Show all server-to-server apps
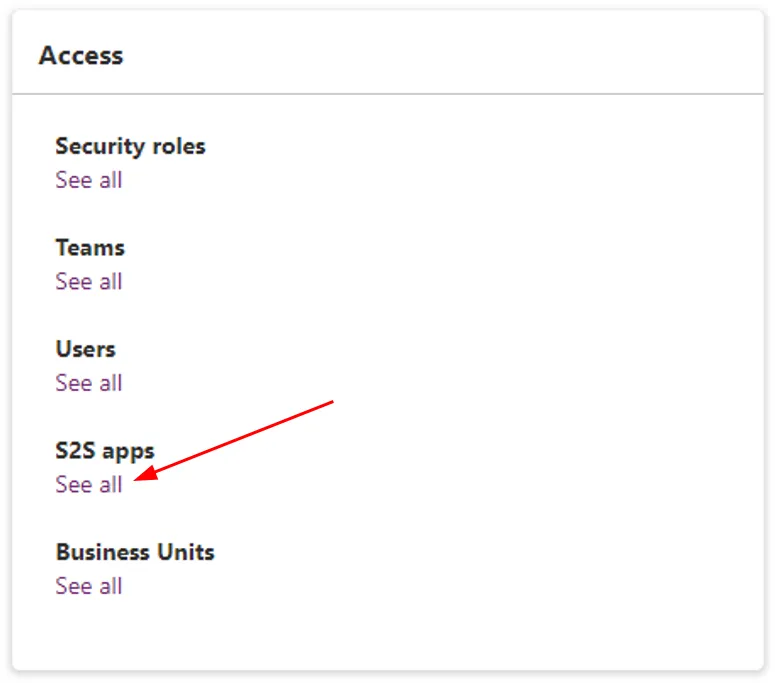This screenshot has height=683, width=775. coord(88,484)
